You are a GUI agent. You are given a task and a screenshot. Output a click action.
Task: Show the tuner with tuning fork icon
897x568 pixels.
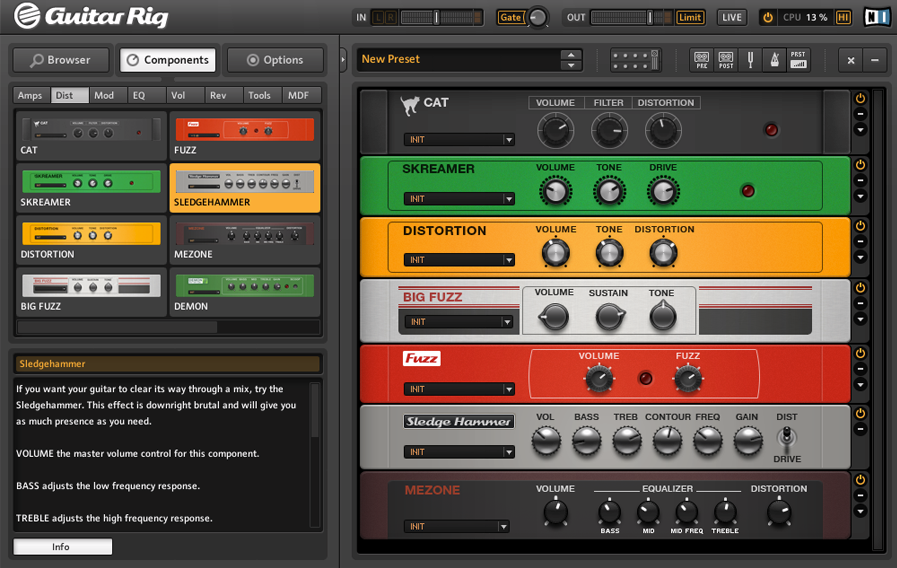click(750, 59)
